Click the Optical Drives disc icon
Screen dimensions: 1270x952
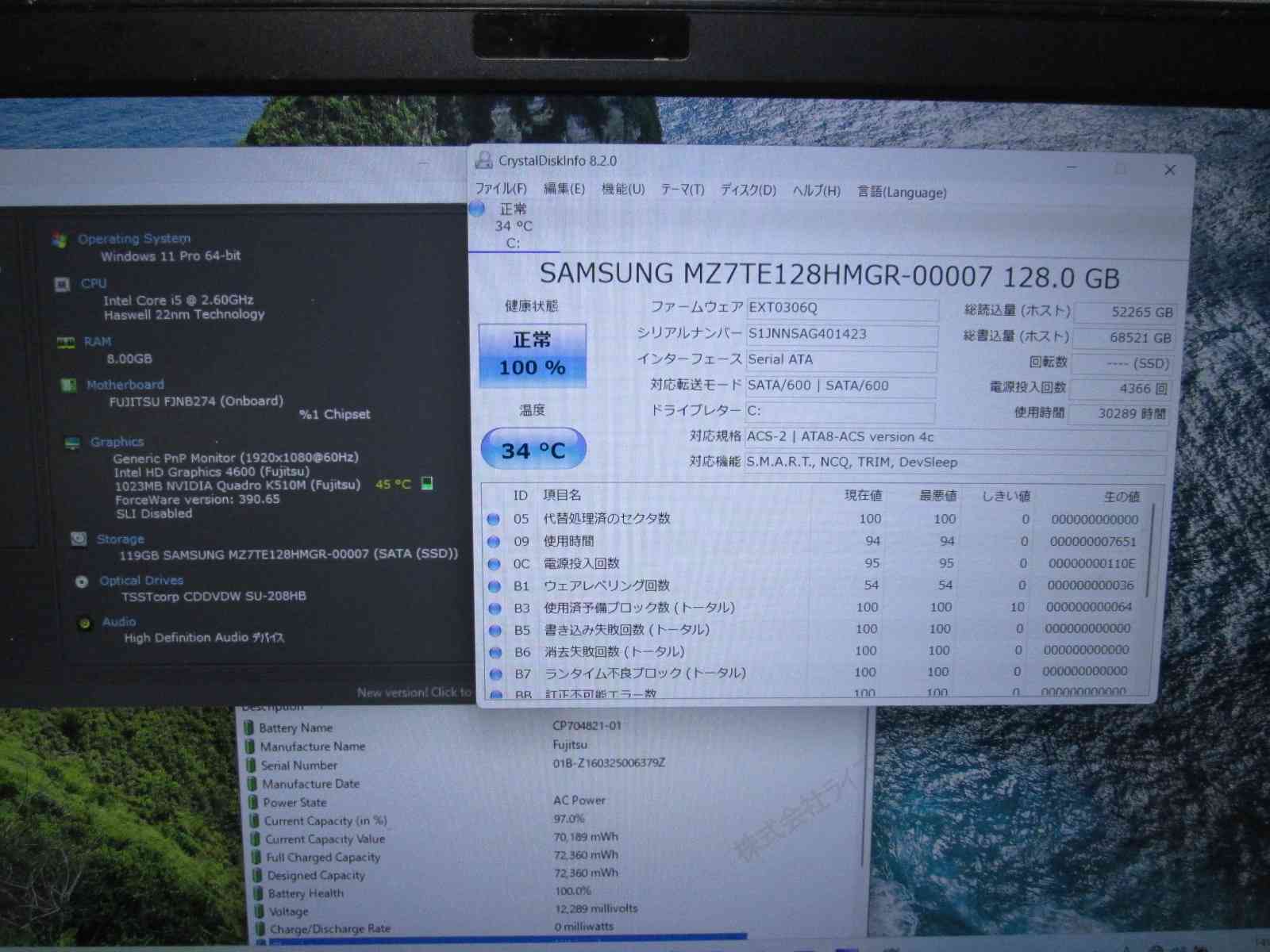81,582
